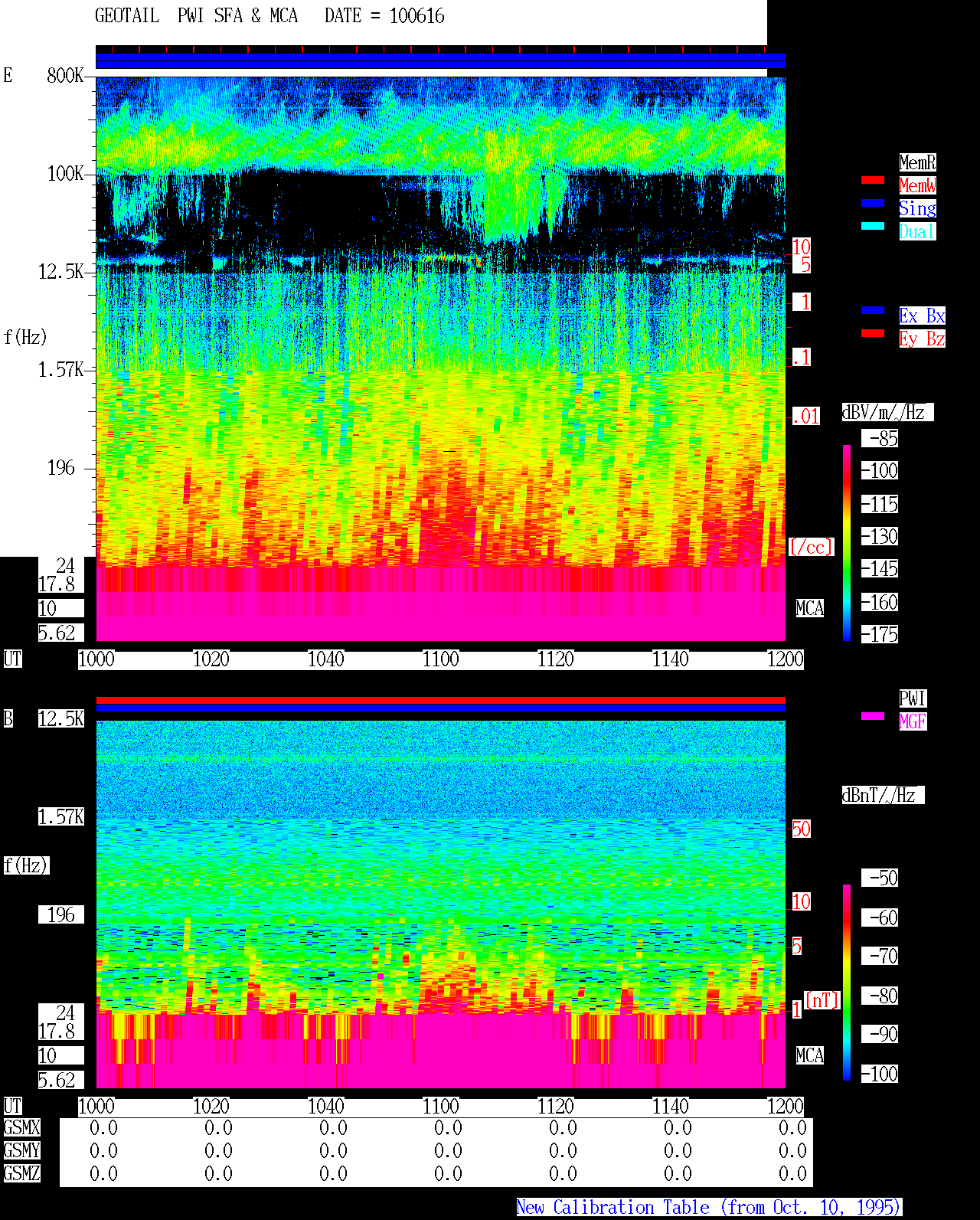Click the 1100 UT tick under E spectrogram
The height and width of the screenshot is (1220, 980).
tap(441, 659)
